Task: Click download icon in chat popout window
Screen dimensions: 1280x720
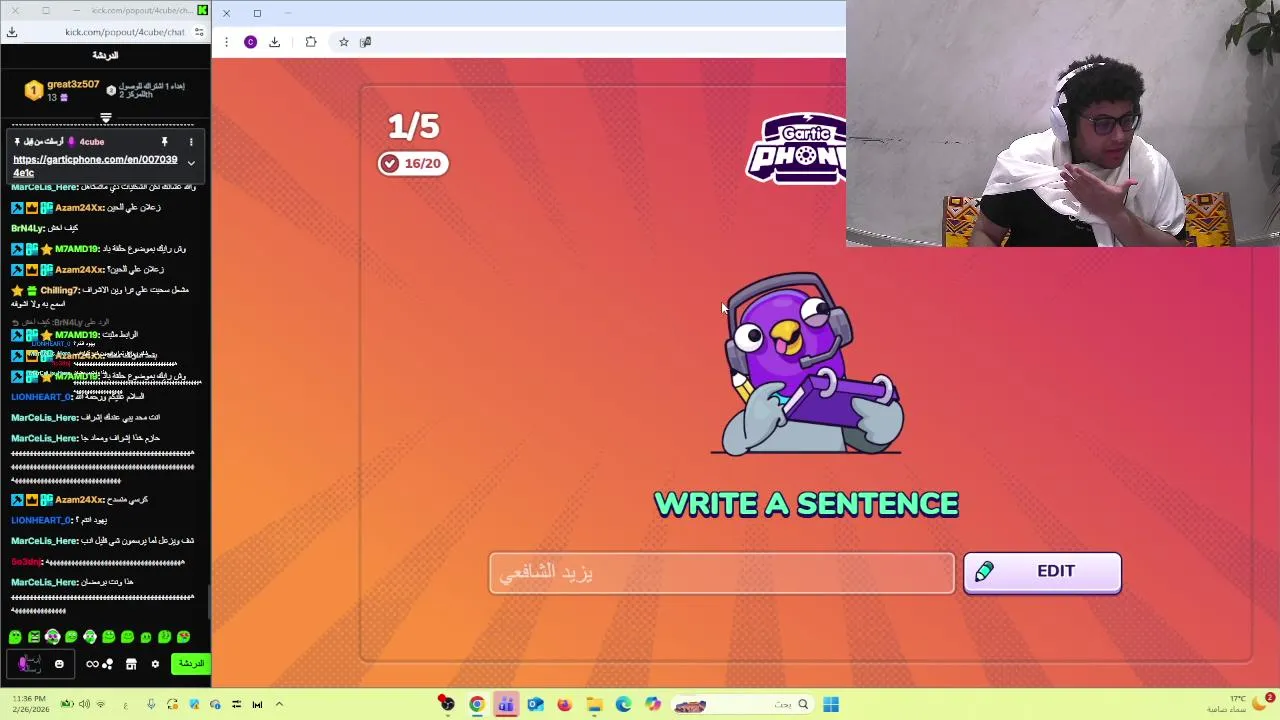Action: point(12,32)
